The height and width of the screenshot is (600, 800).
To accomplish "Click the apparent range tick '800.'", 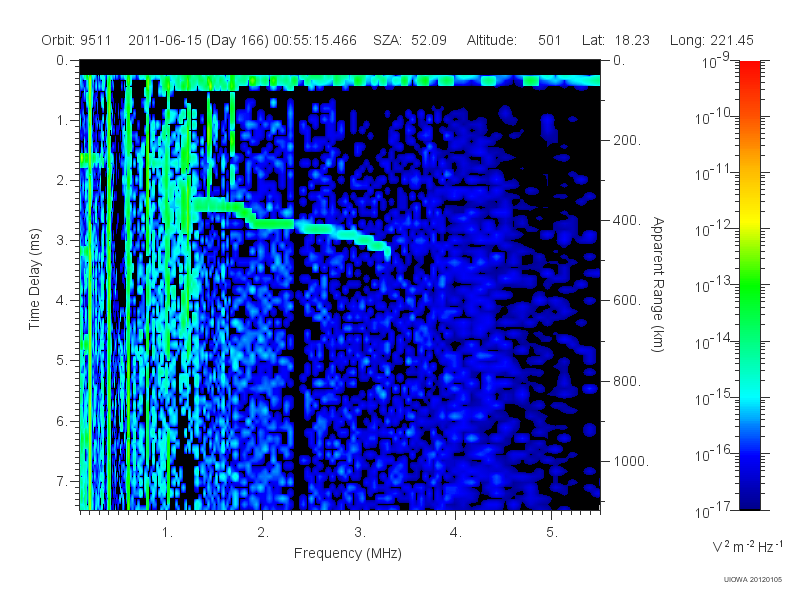I will [x=627, y=381].
